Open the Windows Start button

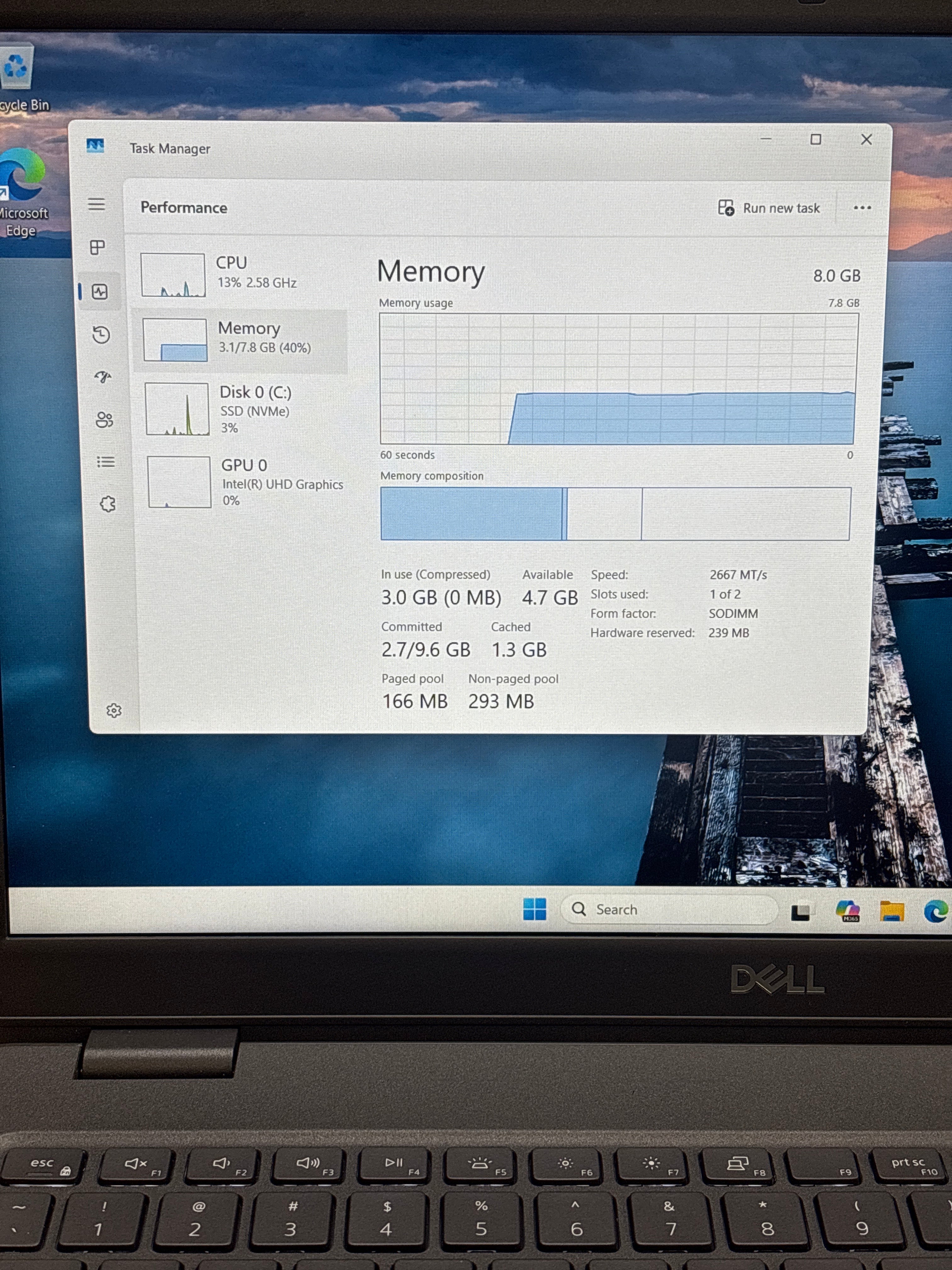point(534,909)
